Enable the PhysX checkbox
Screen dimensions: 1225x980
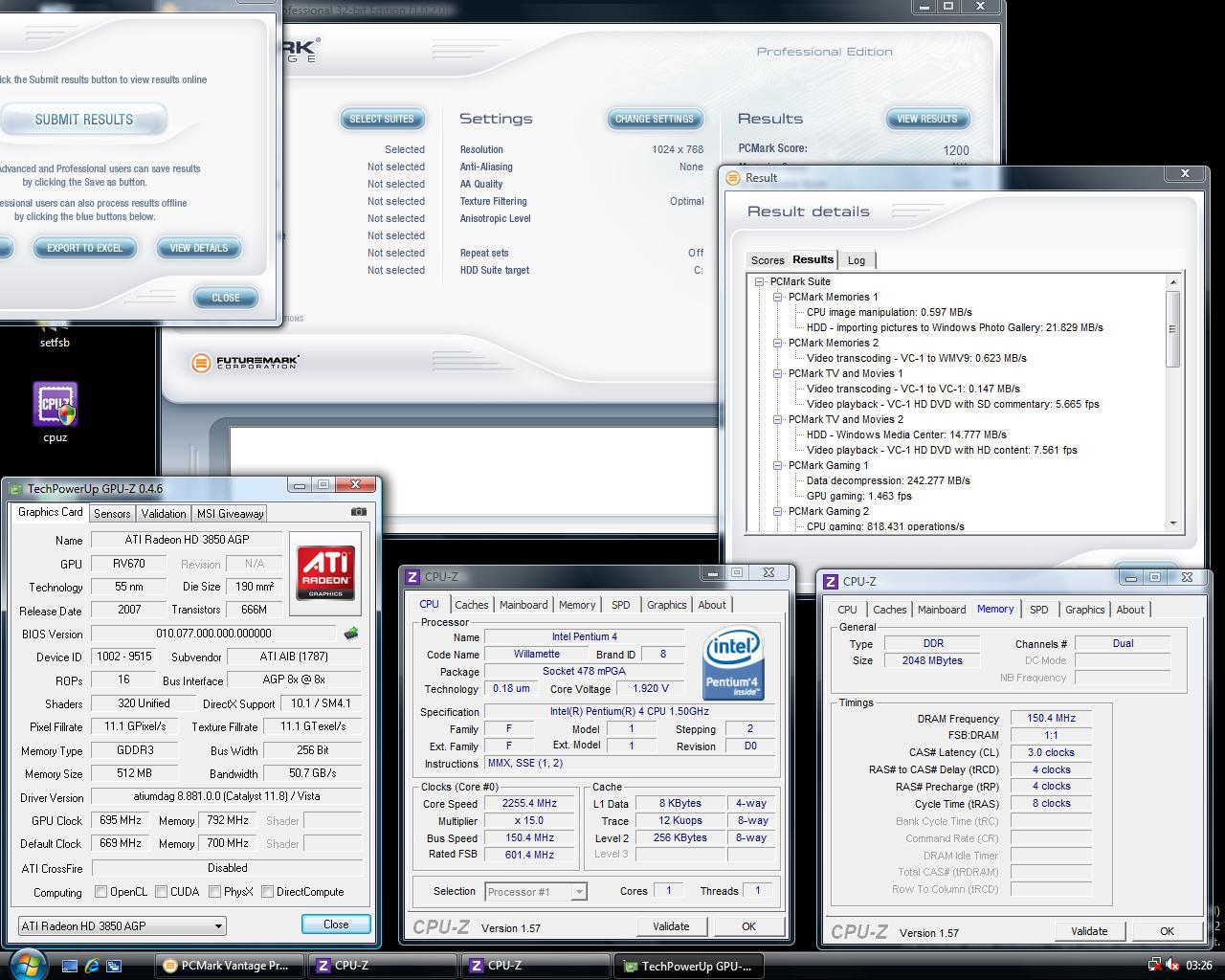point(214,891)
